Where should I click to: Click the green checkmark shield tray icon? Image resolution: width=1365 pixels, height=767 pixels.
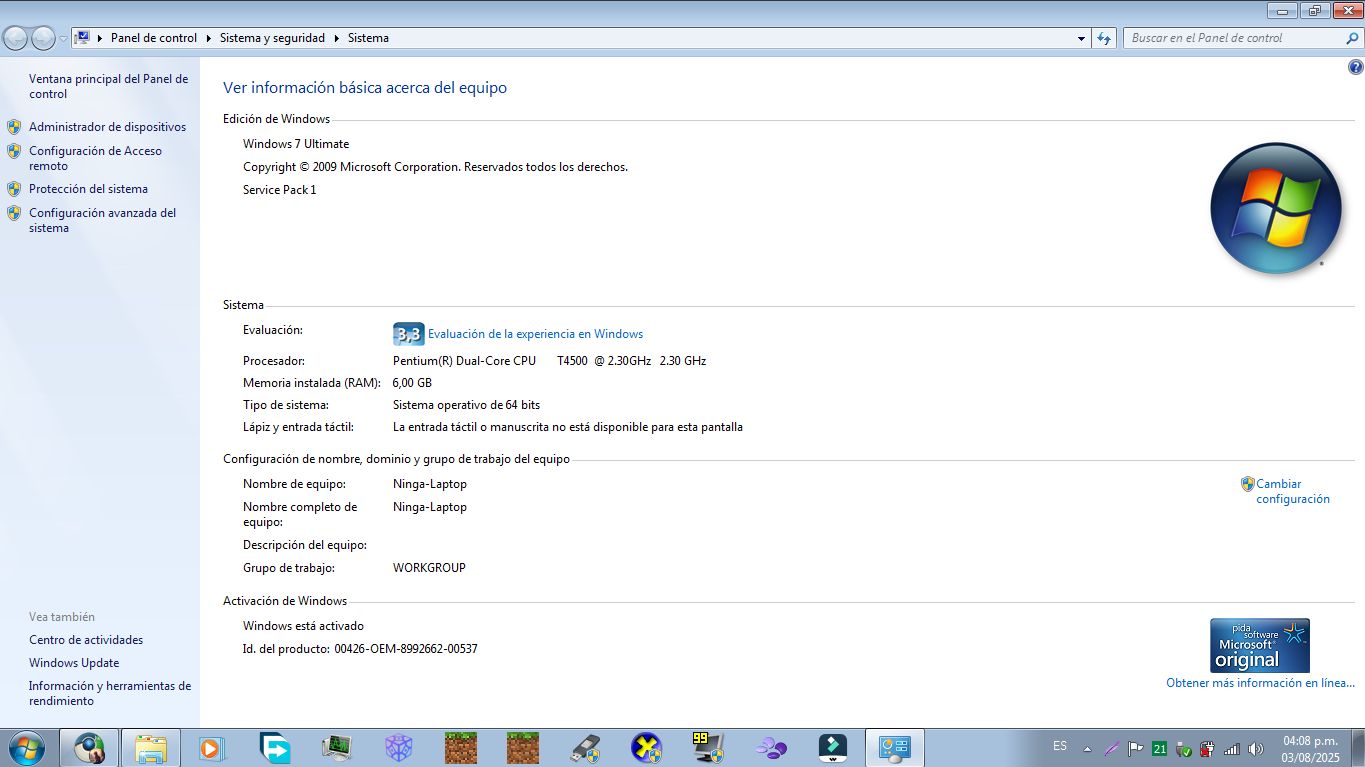point(1184,748)
